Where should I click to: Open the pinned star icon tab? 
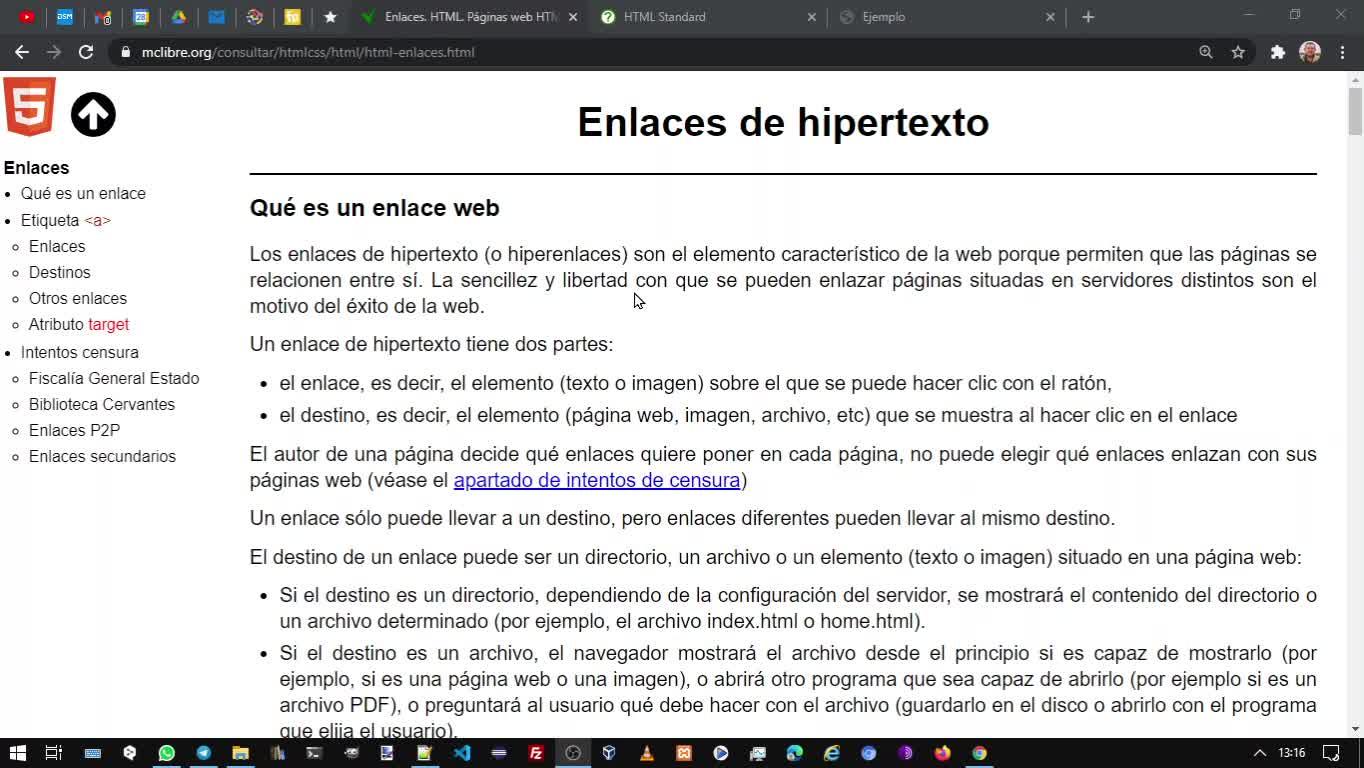[x=331, y=17]
